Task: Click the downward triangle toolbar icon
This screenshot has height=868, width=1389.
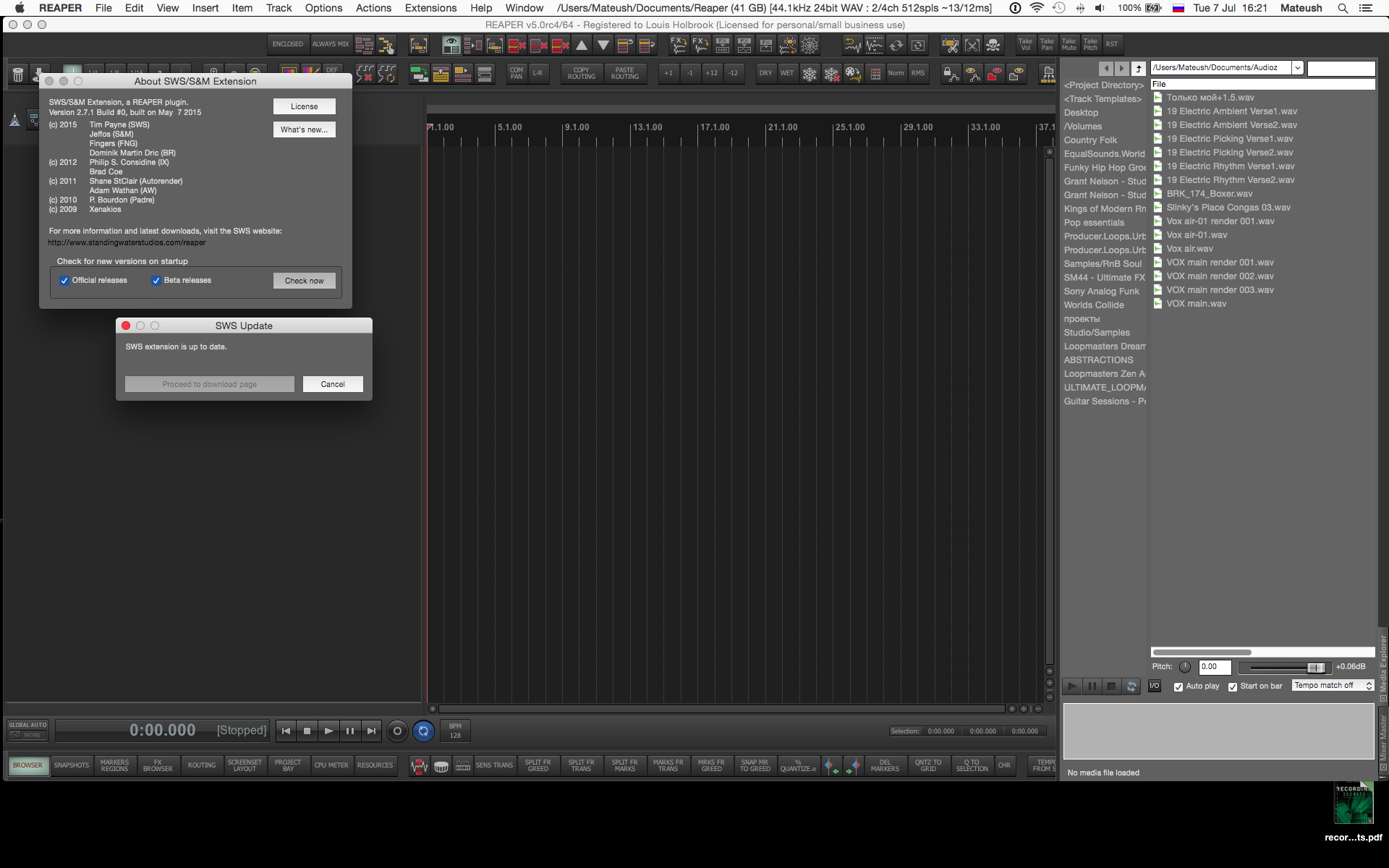Action: (x=603, y=46)
